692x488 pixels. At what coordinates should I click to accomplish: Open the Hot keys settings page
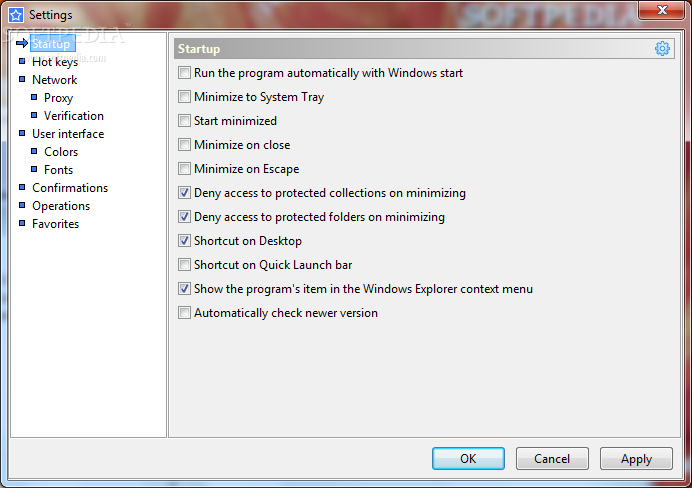(55, 62)
